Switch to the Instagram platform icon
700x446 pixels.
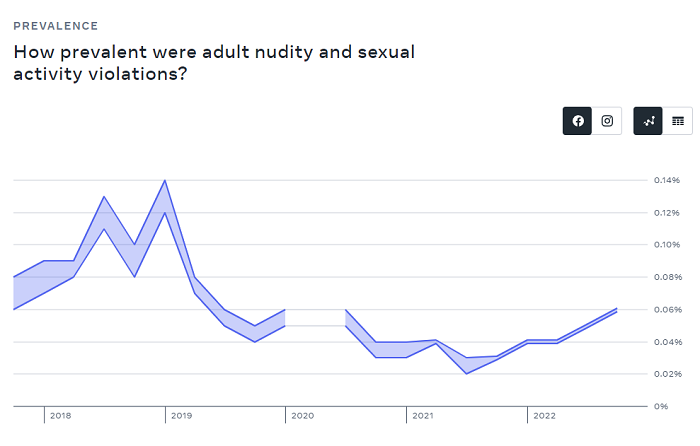pos(607,121)
